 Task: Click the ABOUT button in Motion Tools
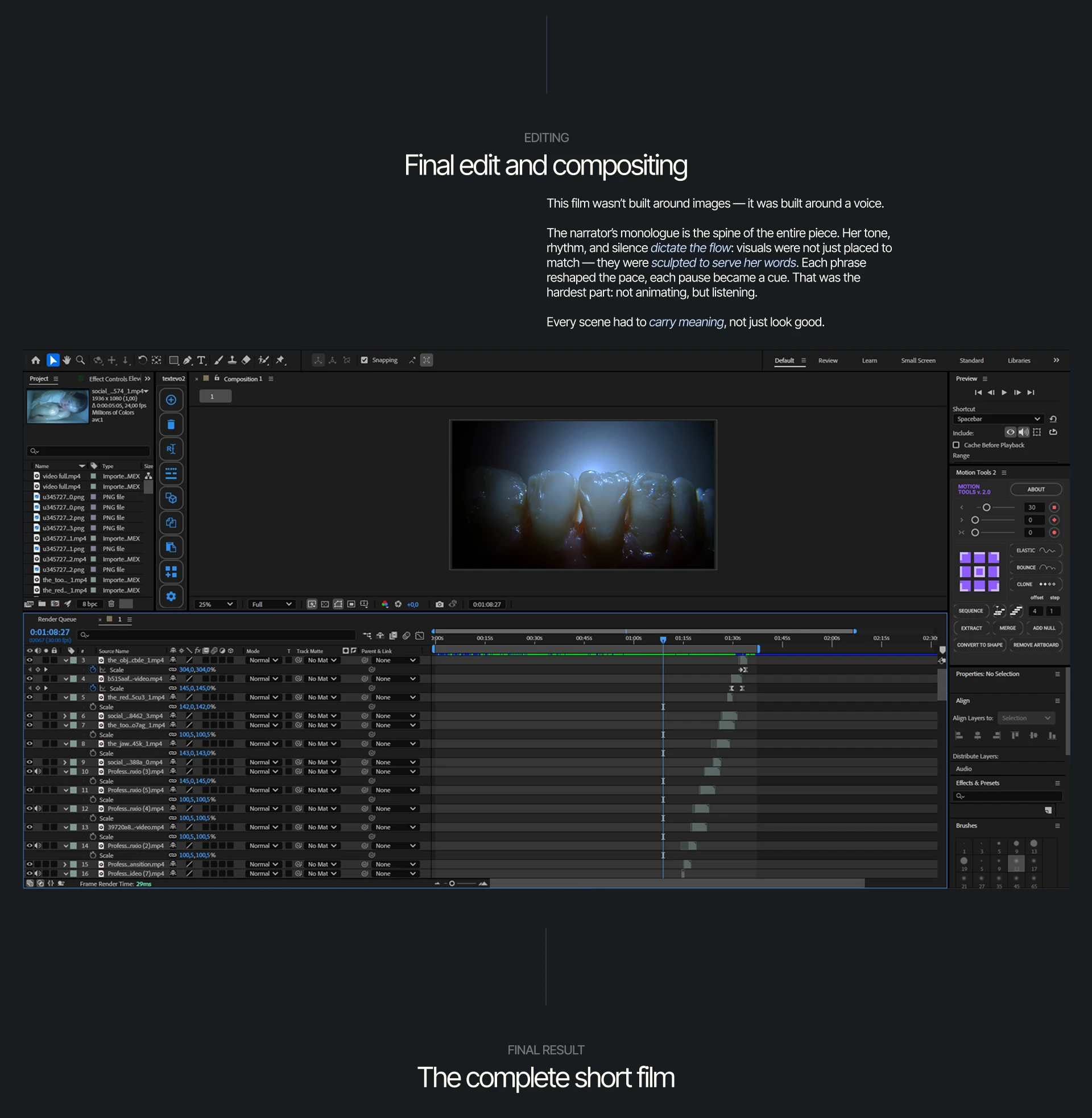point(1035,490)
